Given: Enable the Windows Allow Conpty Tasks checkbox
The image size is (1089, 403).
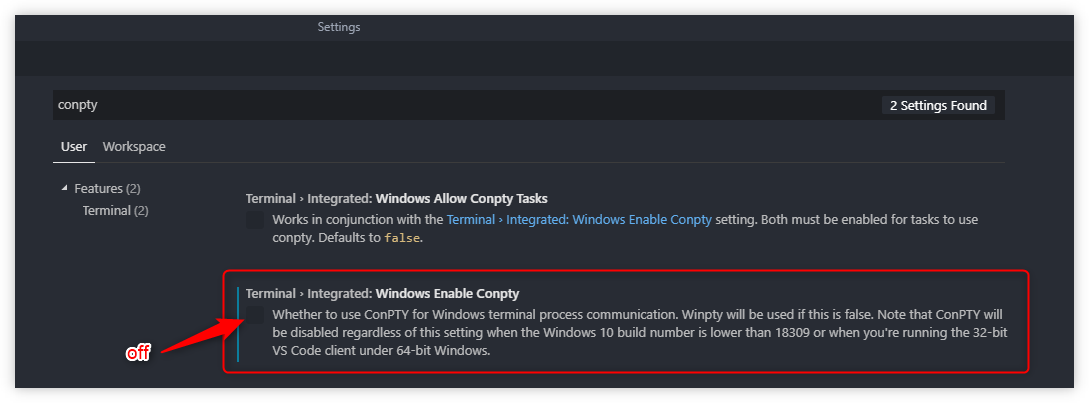Looking at the screenshot, I should pos(255,220).
